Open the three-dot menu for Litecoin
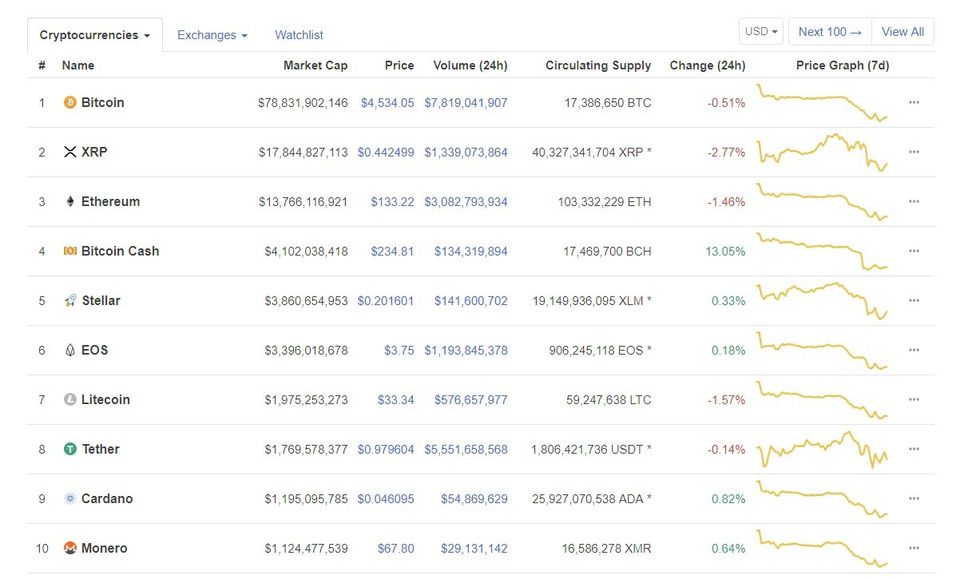Image resolution: width=980 pixels, height=579 pixels. point(913,400)
